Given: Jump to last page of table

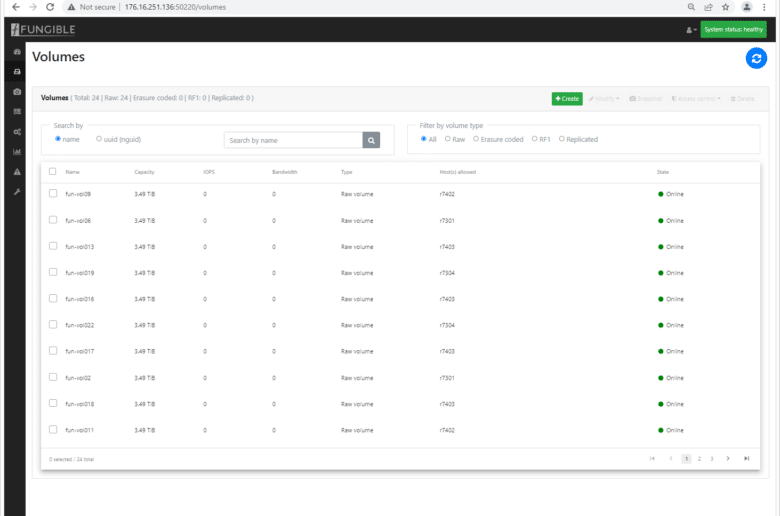Looking at the screenshot, I should [747, 459].
